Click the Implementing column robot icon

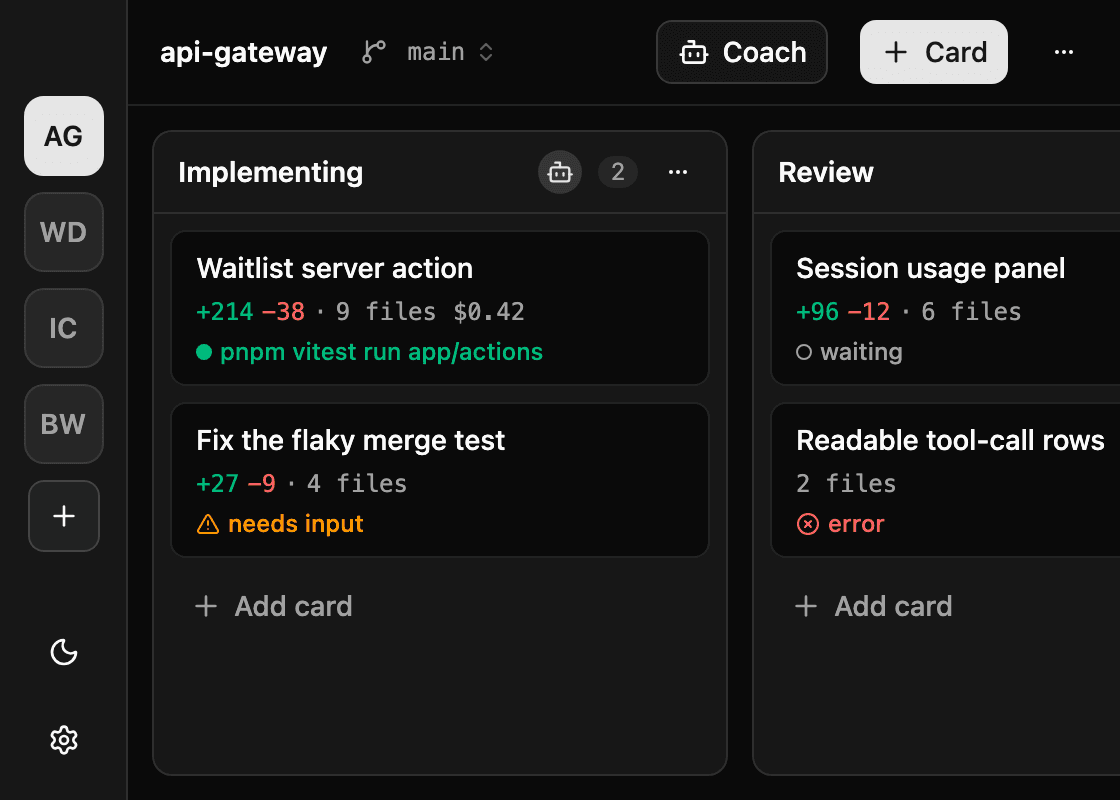(x=559, y=172)
